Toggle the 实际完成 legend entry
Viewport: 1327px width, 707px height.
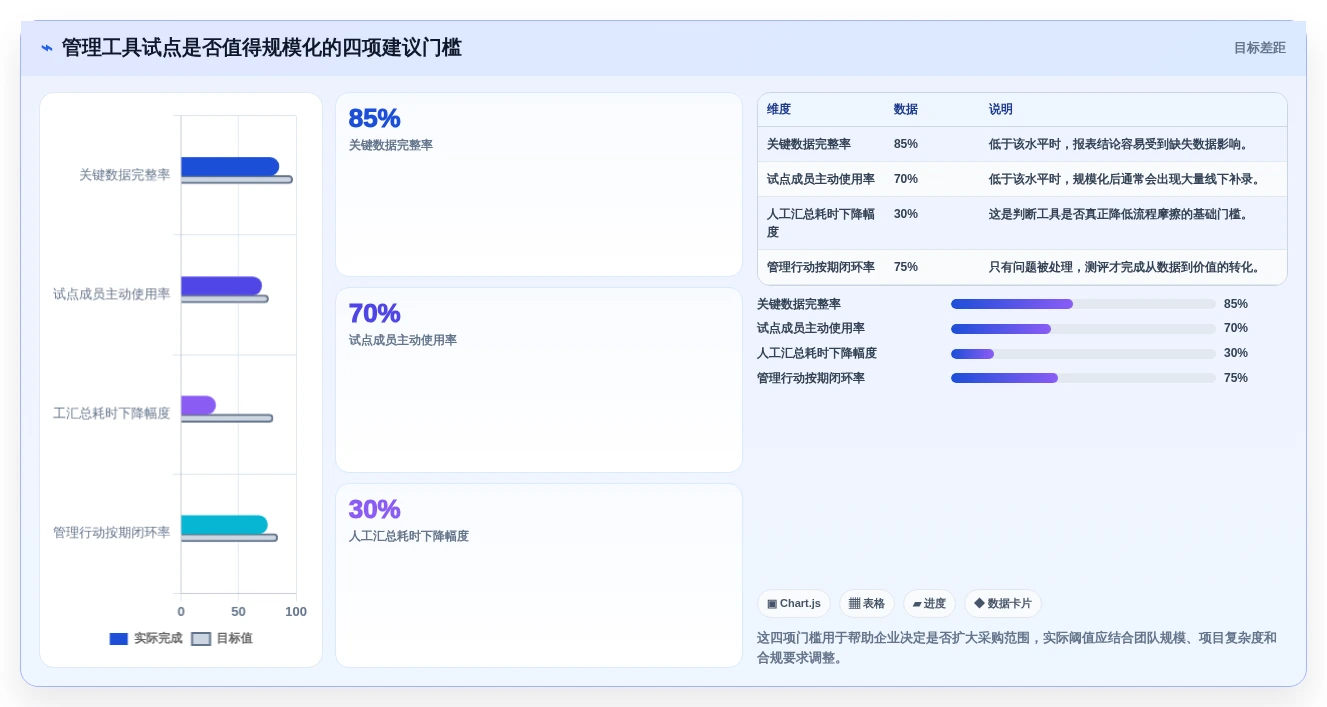[146, 638]
